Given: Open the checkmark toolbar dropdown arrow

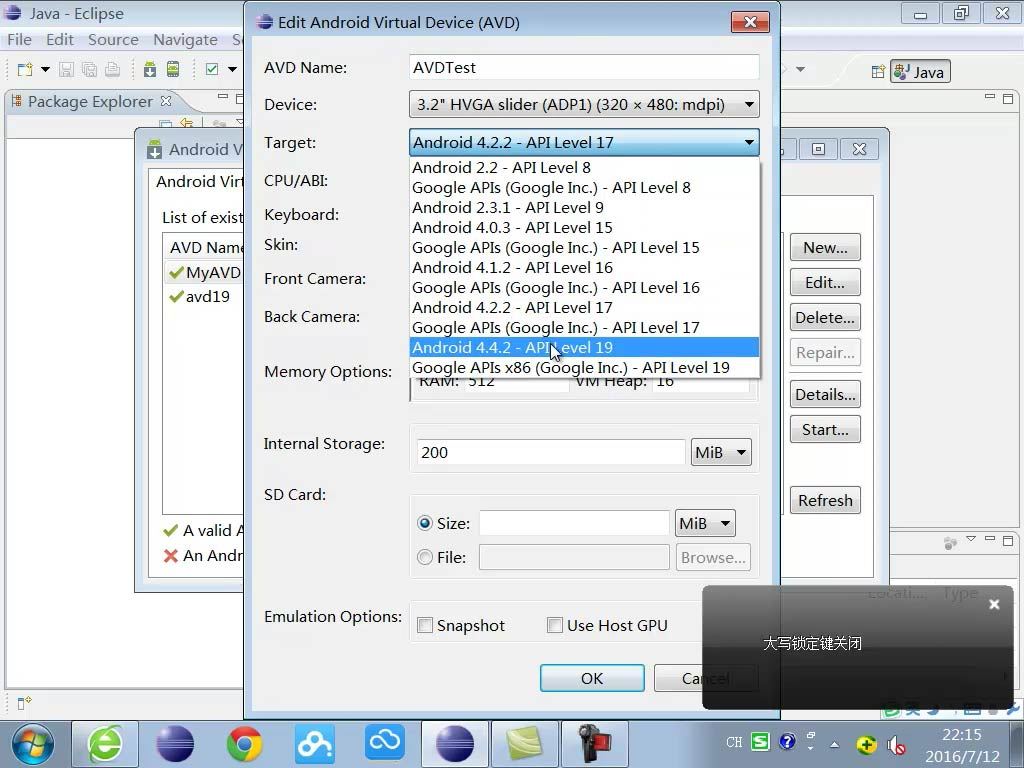Looking at the screenshot, I should click(x=232, y=69).
